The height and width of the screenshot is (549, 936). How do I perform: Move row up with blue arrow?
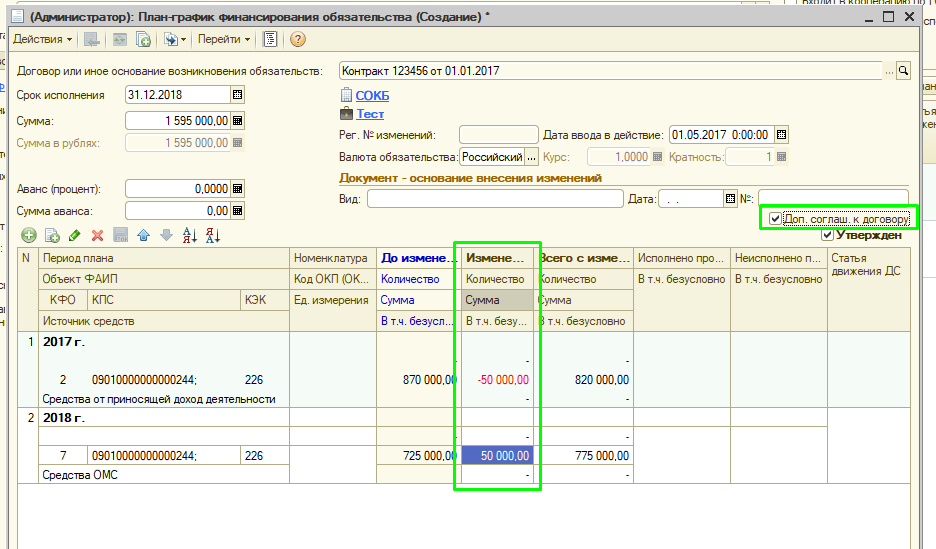(x=143, y=235)
